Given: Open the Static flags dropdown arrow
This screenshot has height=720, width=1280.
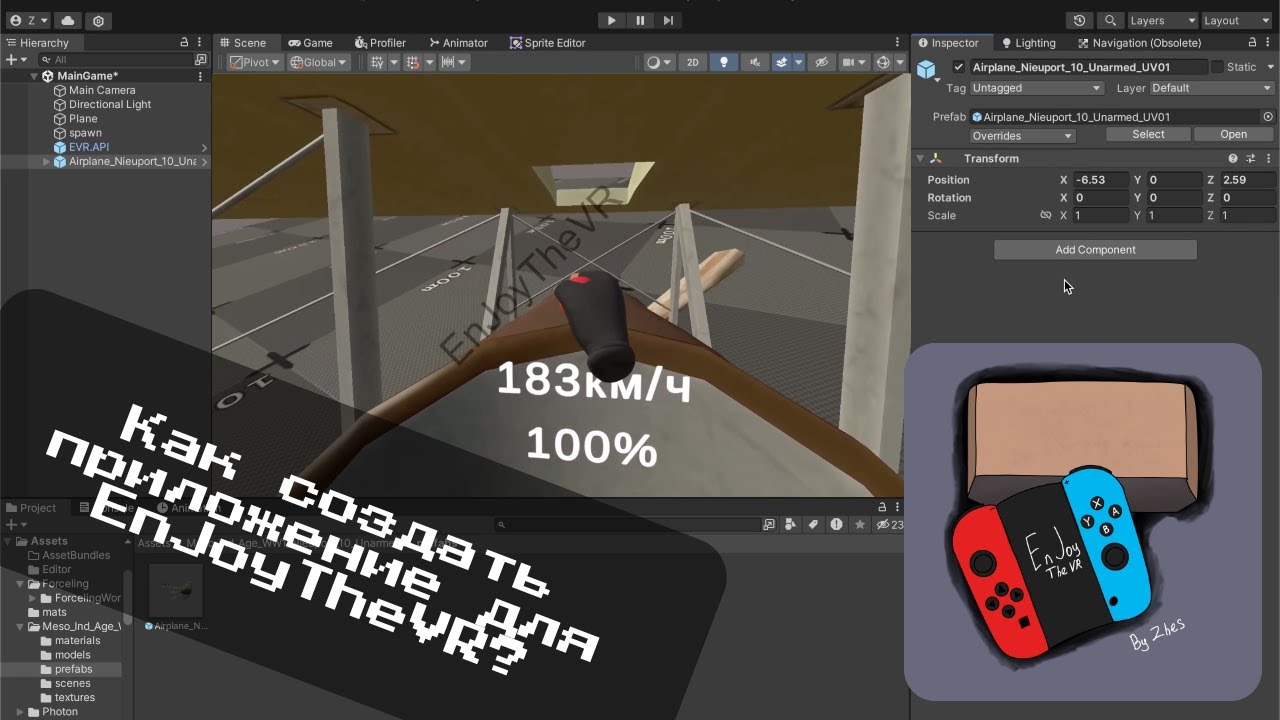Looking at the screenshot, I should pyautogui.click(x=1270, y=67).
